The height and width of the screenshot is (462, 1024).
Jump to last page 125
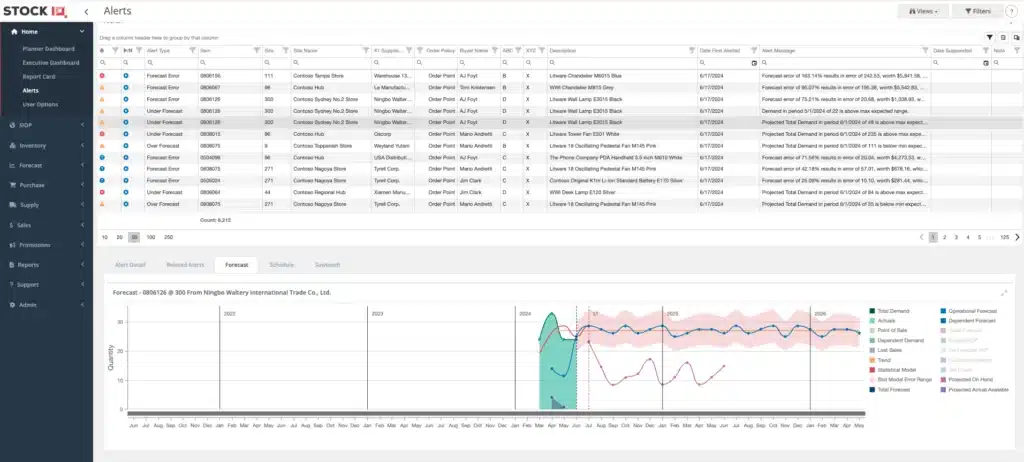[x=1004, y=237]
